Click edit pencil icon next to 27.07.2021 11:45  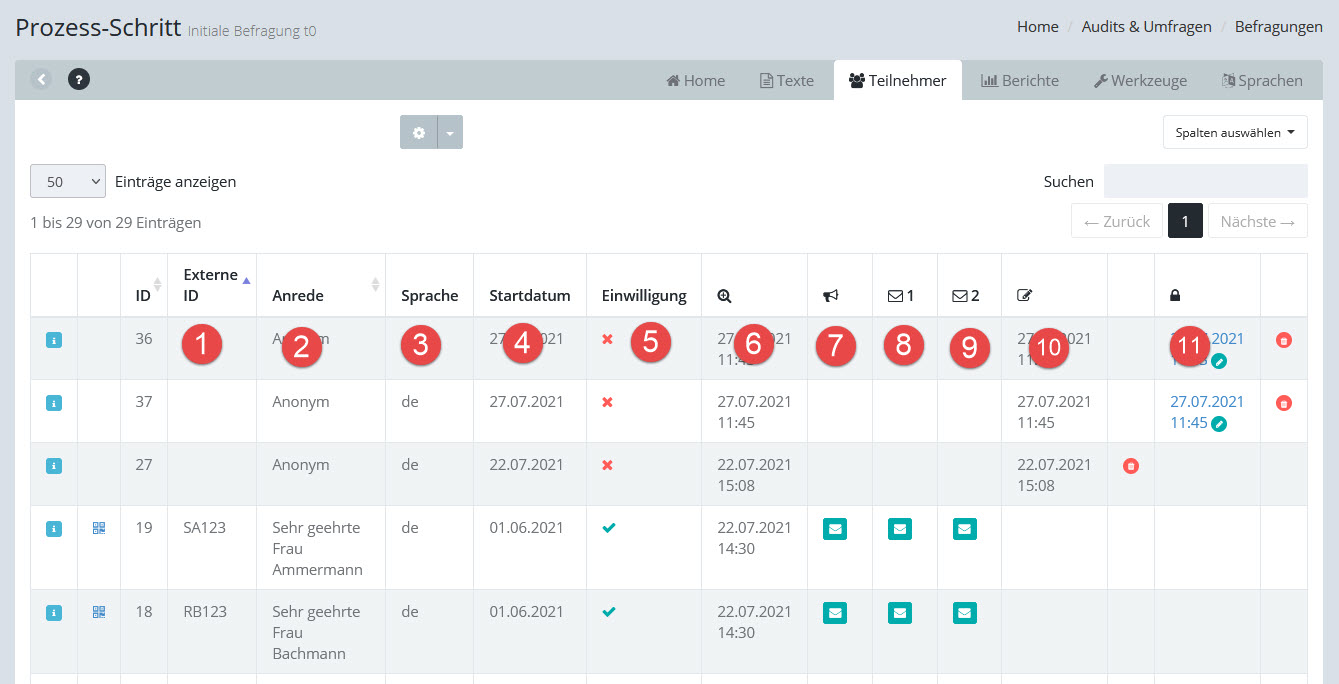click(x=1219, y=424)
